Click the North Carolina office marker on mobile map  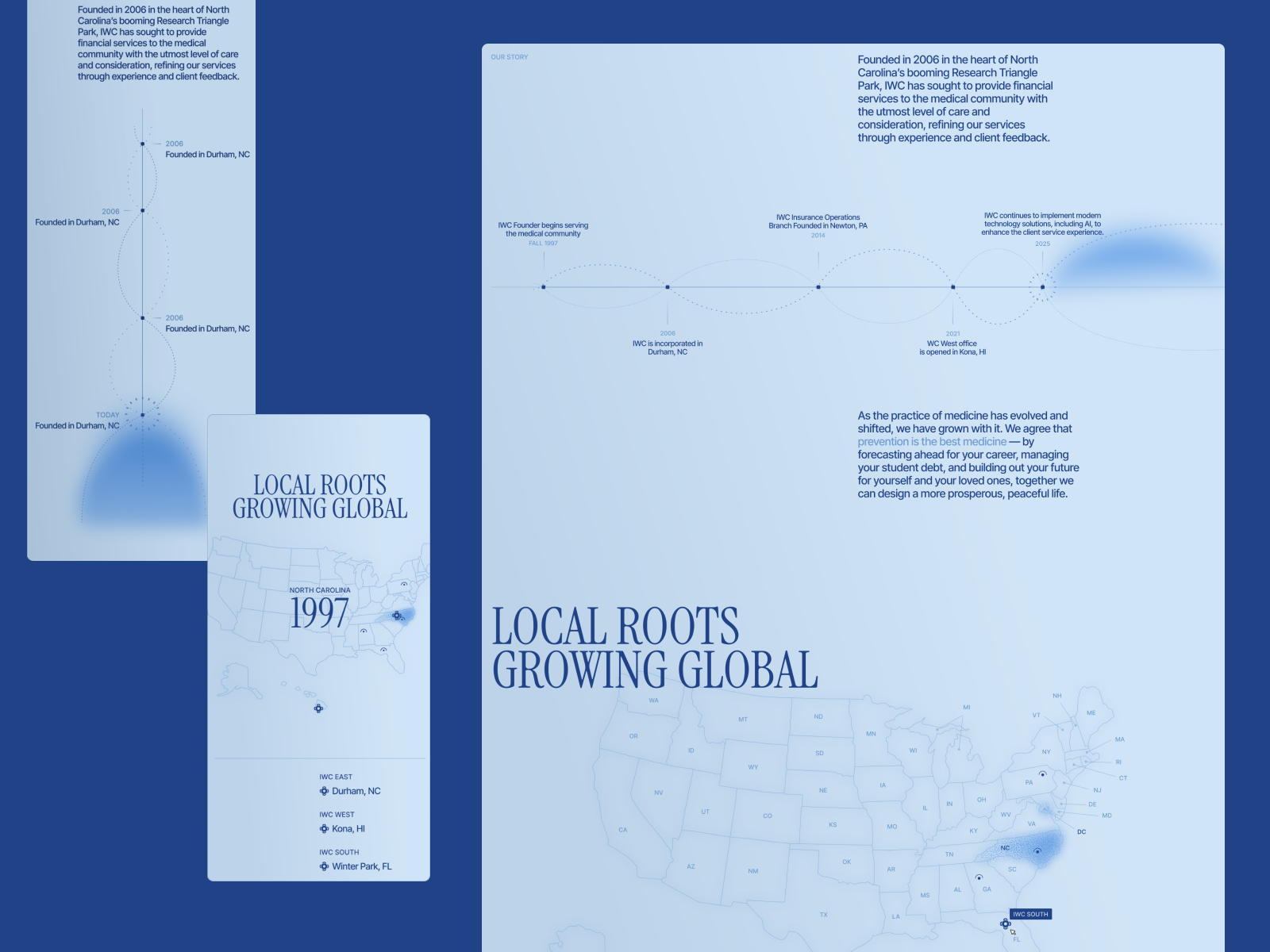[x=397, y=616]
